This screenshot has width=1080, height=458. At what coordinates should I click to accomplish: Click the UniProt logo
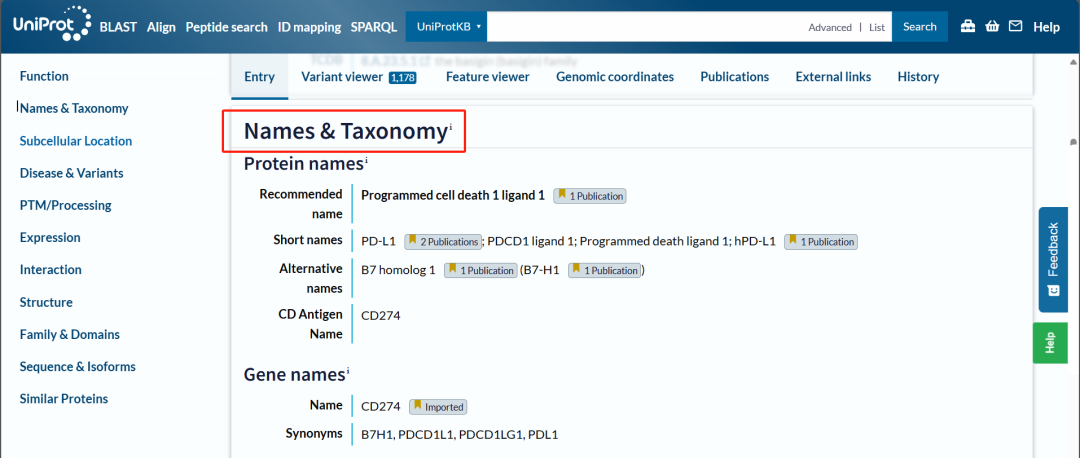tap(52, 27)
